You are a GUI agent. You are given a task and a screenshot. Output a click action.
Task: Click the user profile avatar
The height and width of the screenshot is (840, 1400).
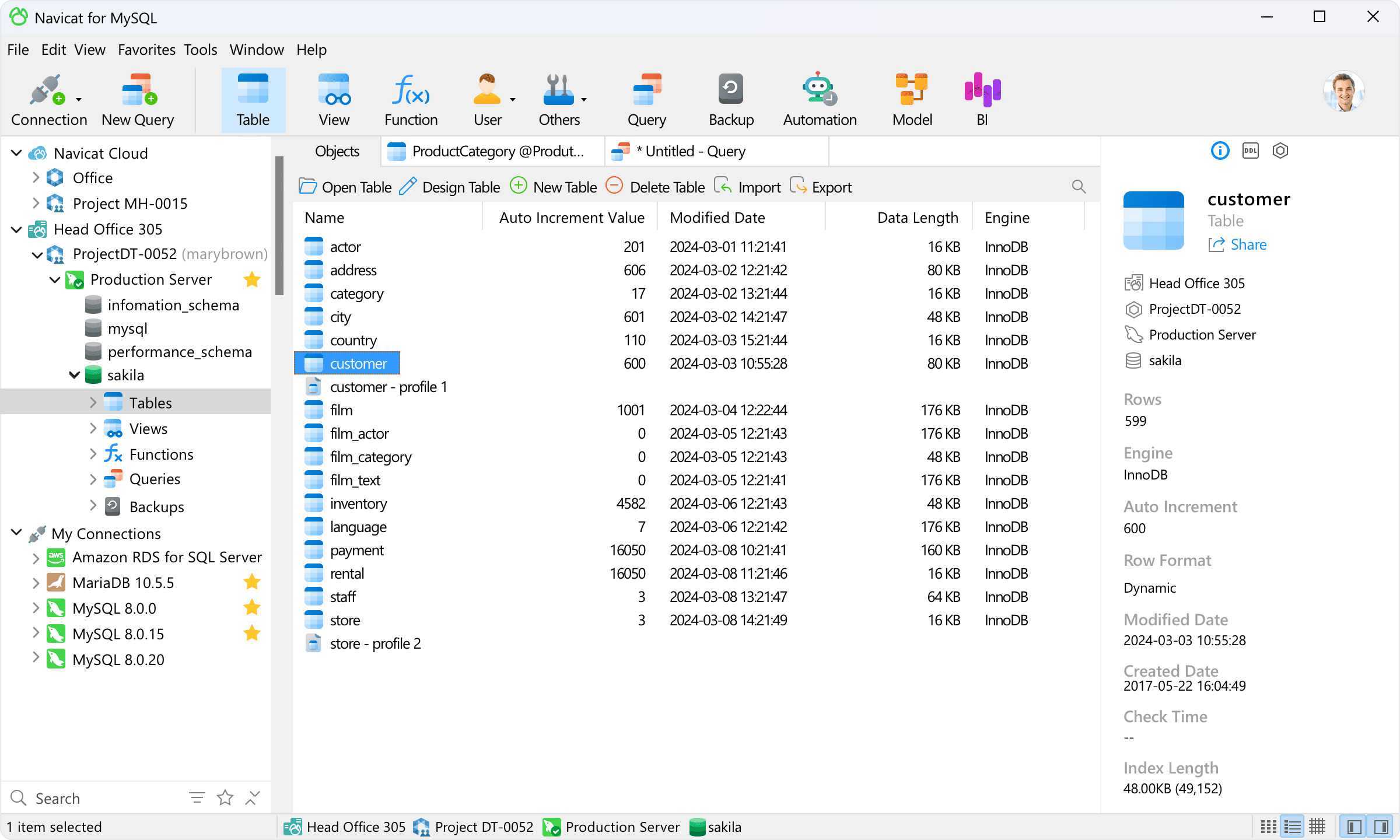1344,92
